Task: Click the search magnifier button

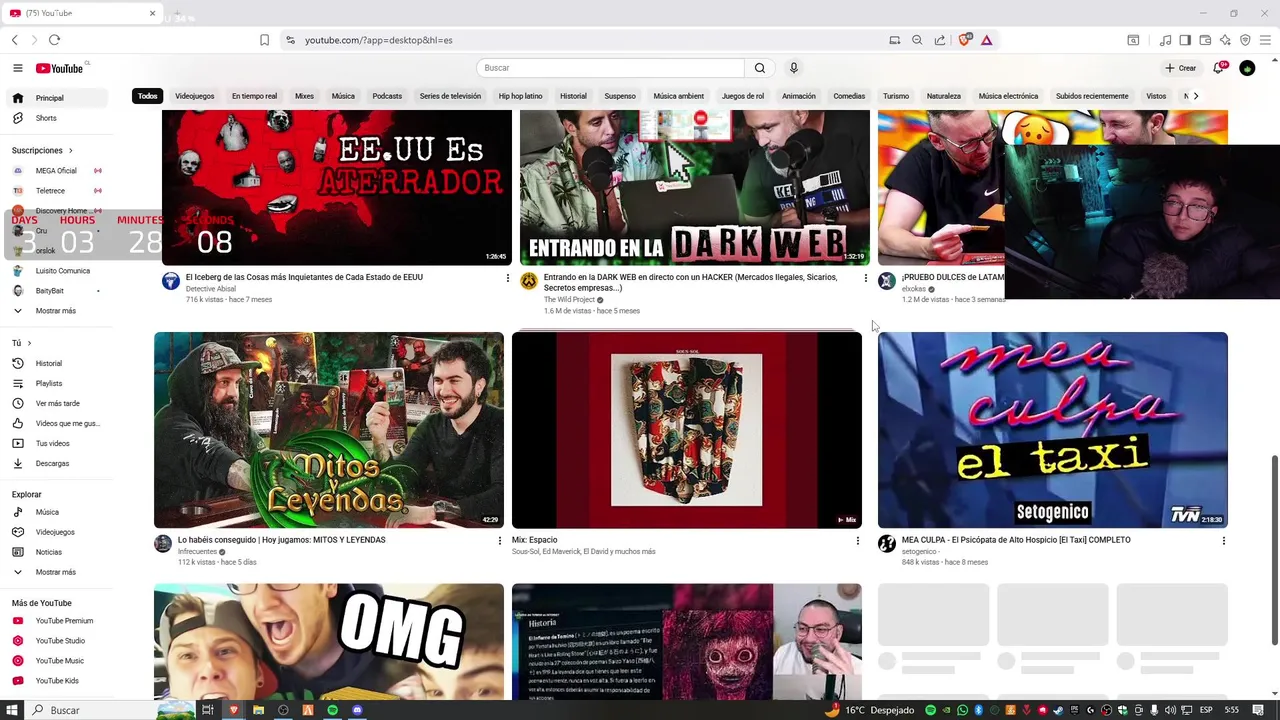Action: point(760,68)
